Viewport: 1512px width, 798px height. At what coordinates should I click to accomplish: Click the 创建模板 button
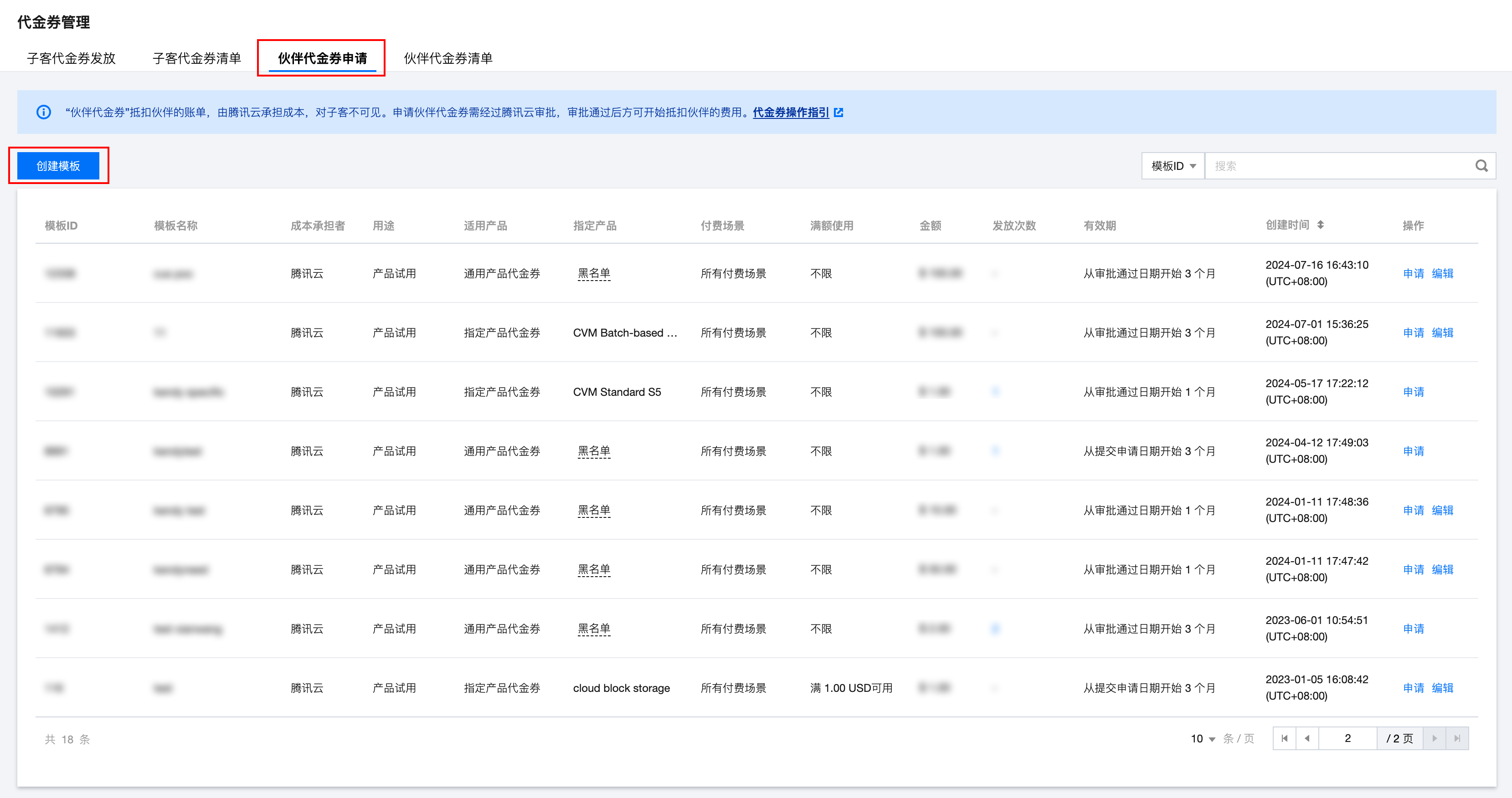coord(58,166)
